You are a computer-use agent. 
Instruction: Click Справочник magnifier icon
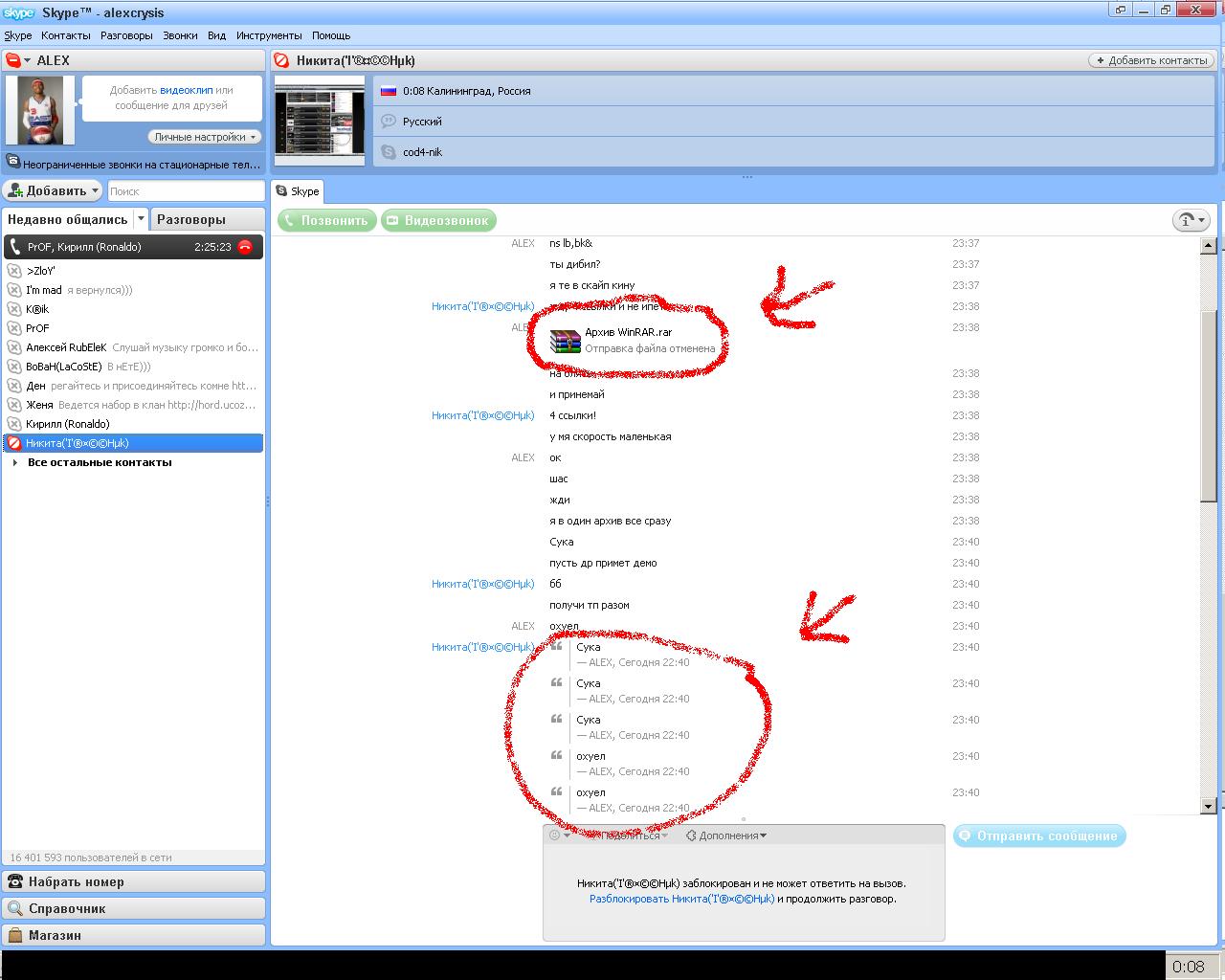pyautogui.click(x=14, y=908)
